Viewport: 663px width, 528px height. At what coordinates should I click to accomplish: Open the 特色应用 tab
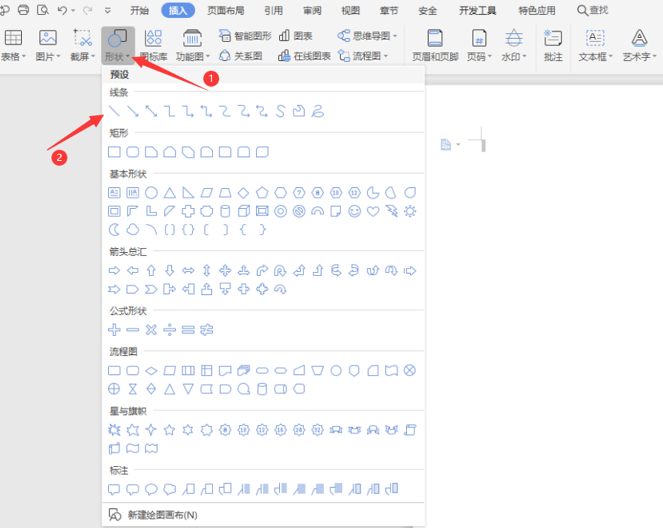(537, 10)
